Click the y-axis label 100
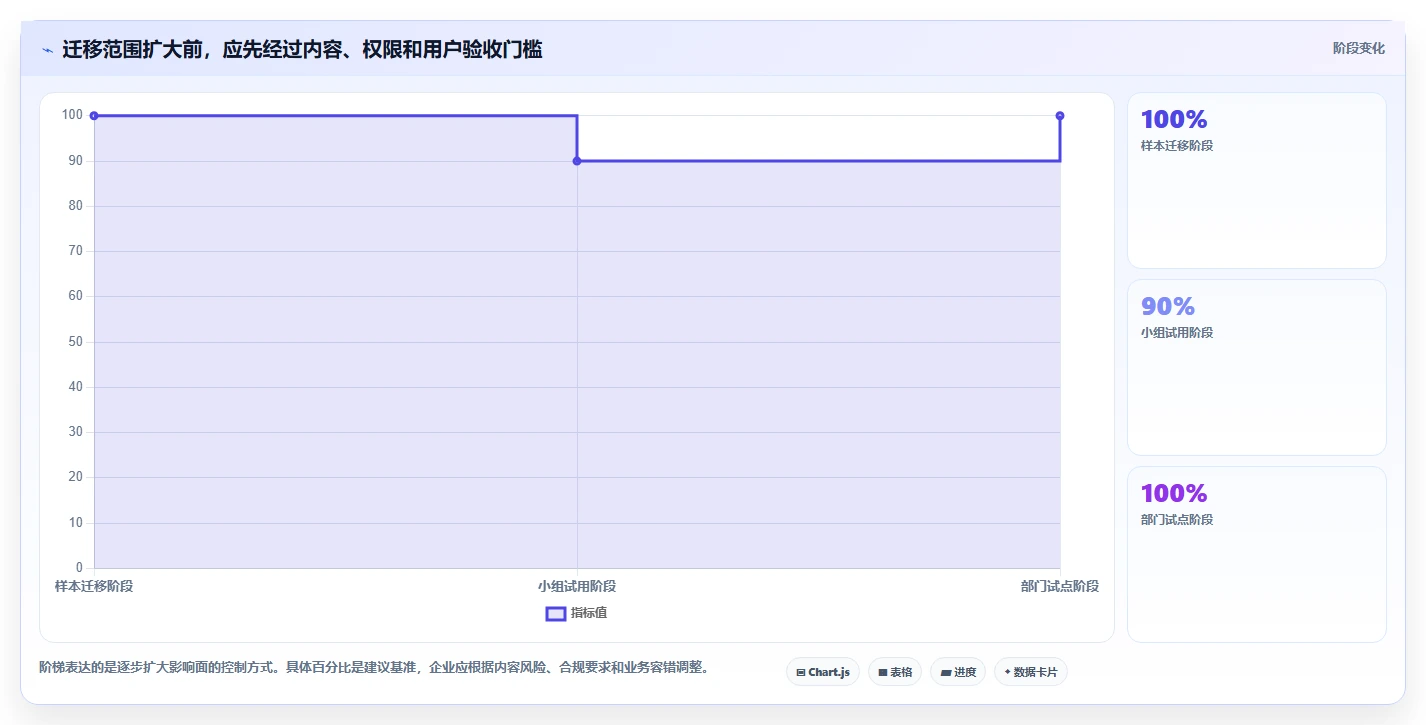Screen dimensions: 1426x725 click(72, 115)
